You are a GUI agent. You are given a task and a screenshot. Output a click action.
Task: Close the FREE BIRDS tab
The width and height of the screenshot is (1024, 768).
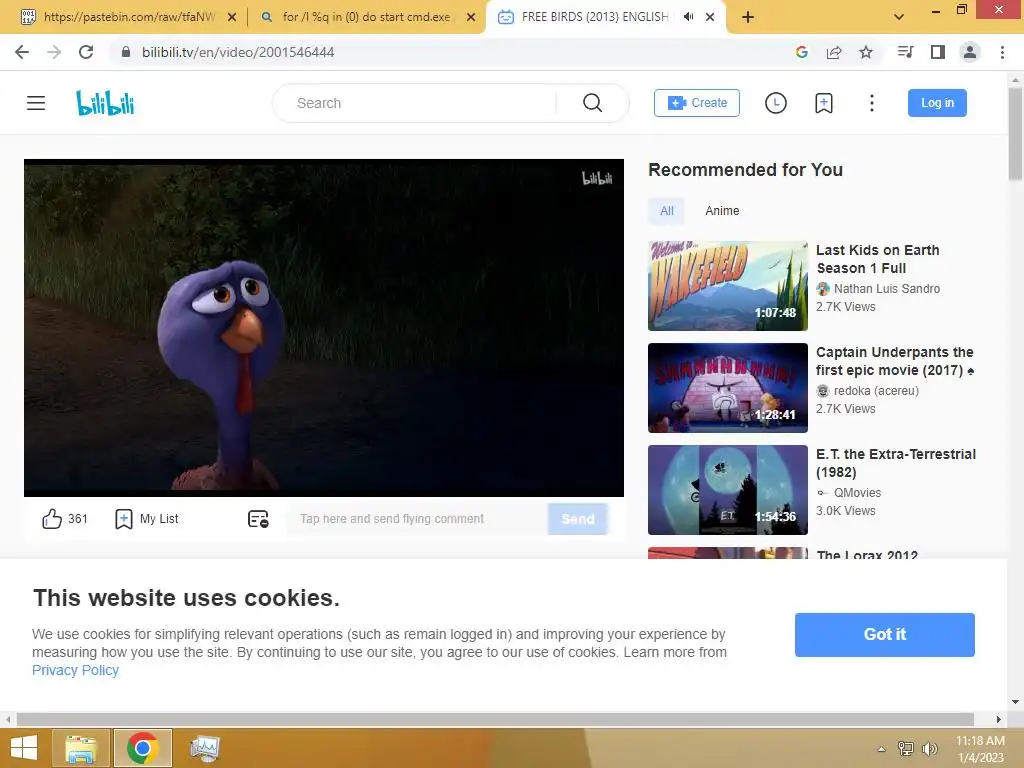pyautogui.click(x=710, y=17)
